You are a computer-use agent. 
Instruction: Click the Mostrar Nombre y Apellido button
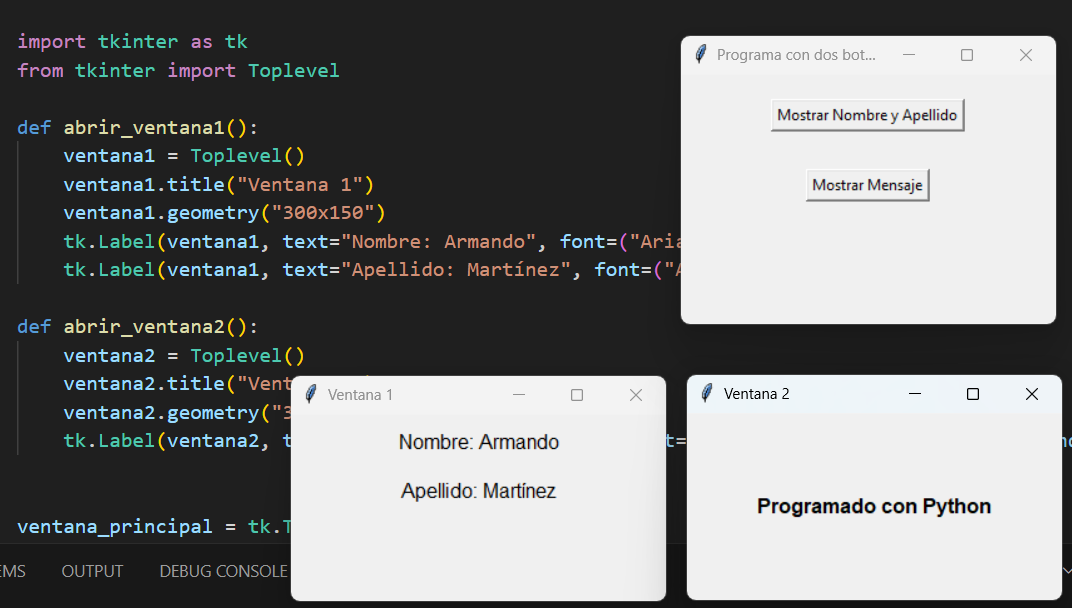(867, 115)
